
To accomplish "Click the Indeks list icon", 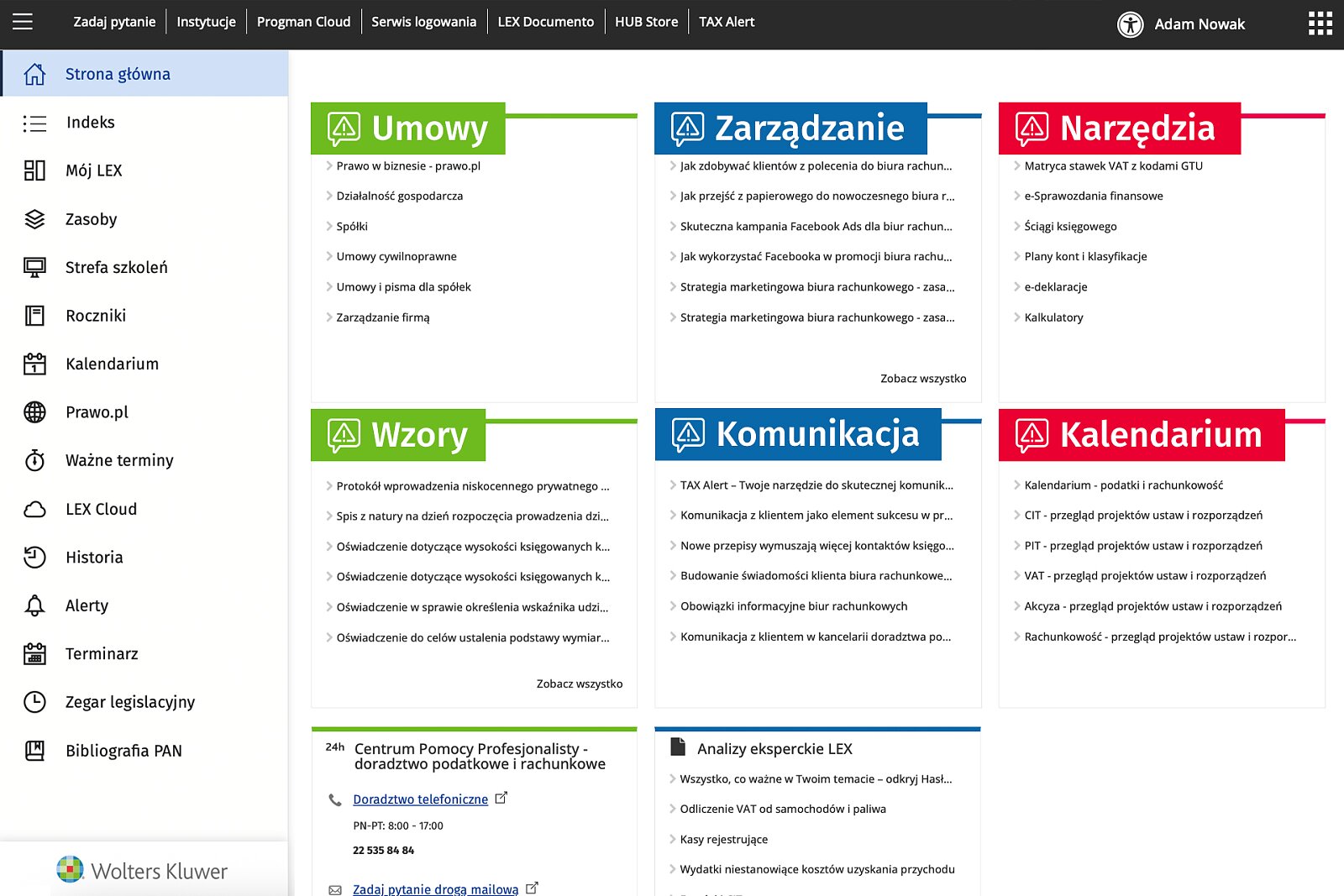I will tap(34, 123).
